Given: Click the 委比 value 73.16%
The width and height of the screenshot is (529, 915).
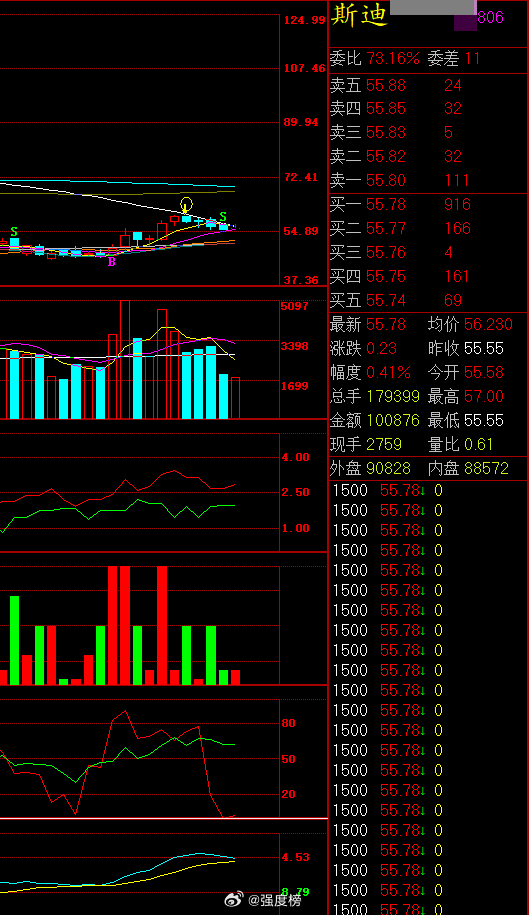Looking at the screenshot, I should [x=393, y=58].
